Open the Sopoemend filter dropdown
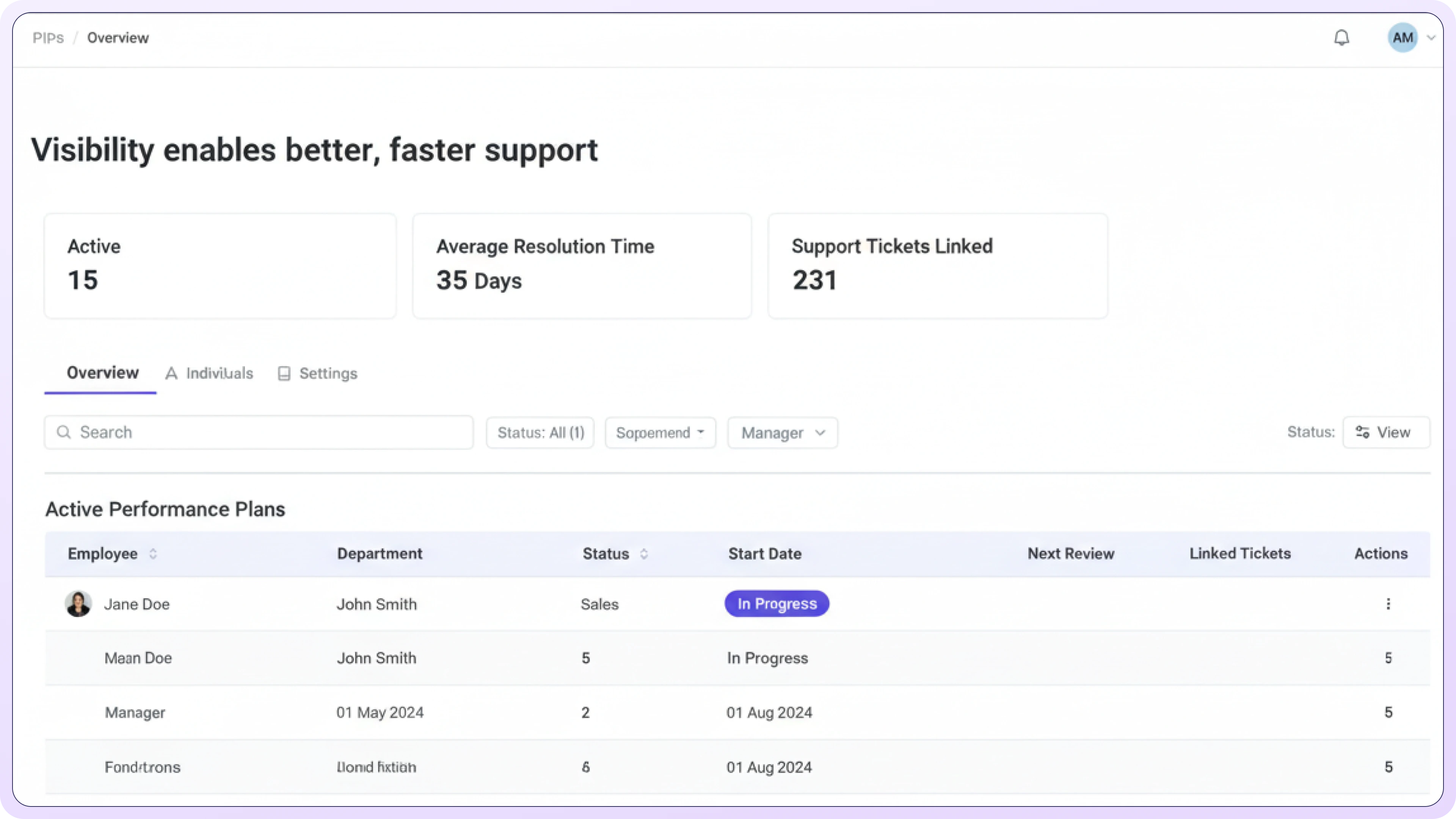The image size is (1456, 819). [x=660, y=433]
